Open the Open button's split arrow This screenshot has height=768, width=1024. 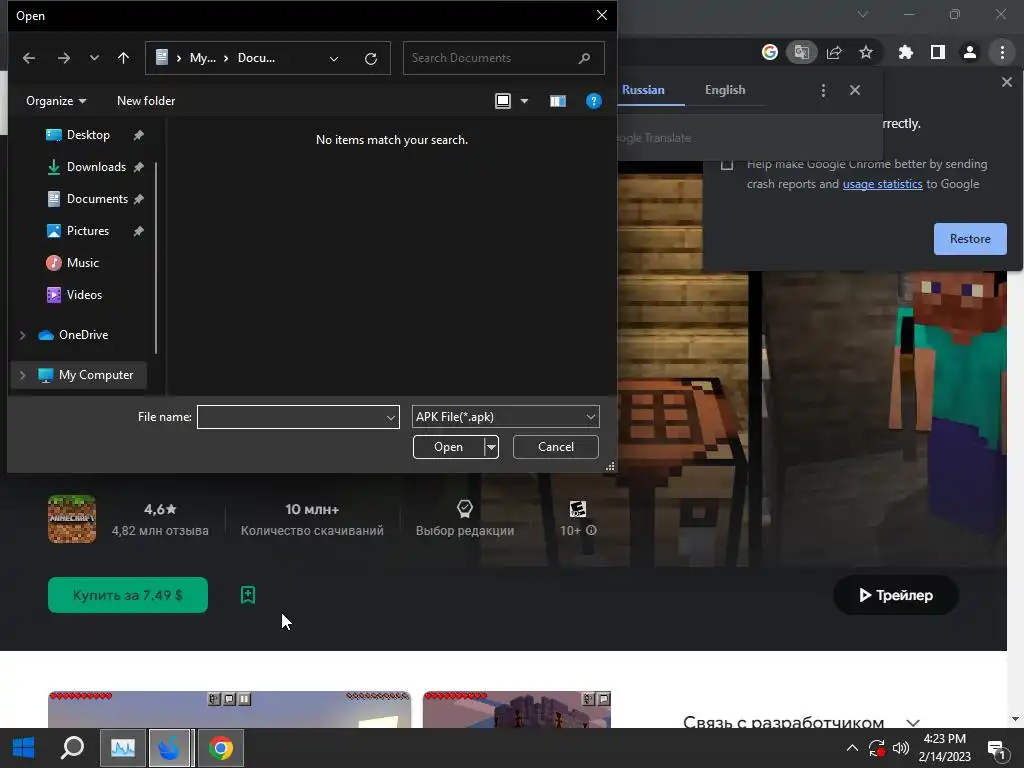point(491,447)
